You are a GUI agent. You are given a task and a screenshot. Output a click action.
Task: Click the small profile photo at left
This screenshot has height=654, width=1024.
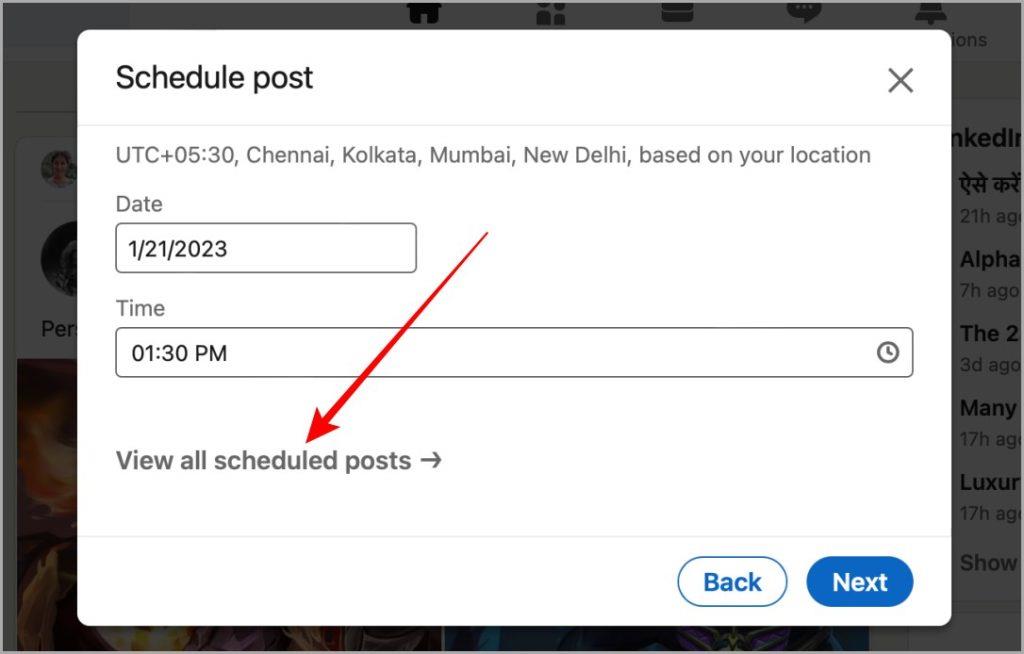pyautogui.click(x=59, y=169)
